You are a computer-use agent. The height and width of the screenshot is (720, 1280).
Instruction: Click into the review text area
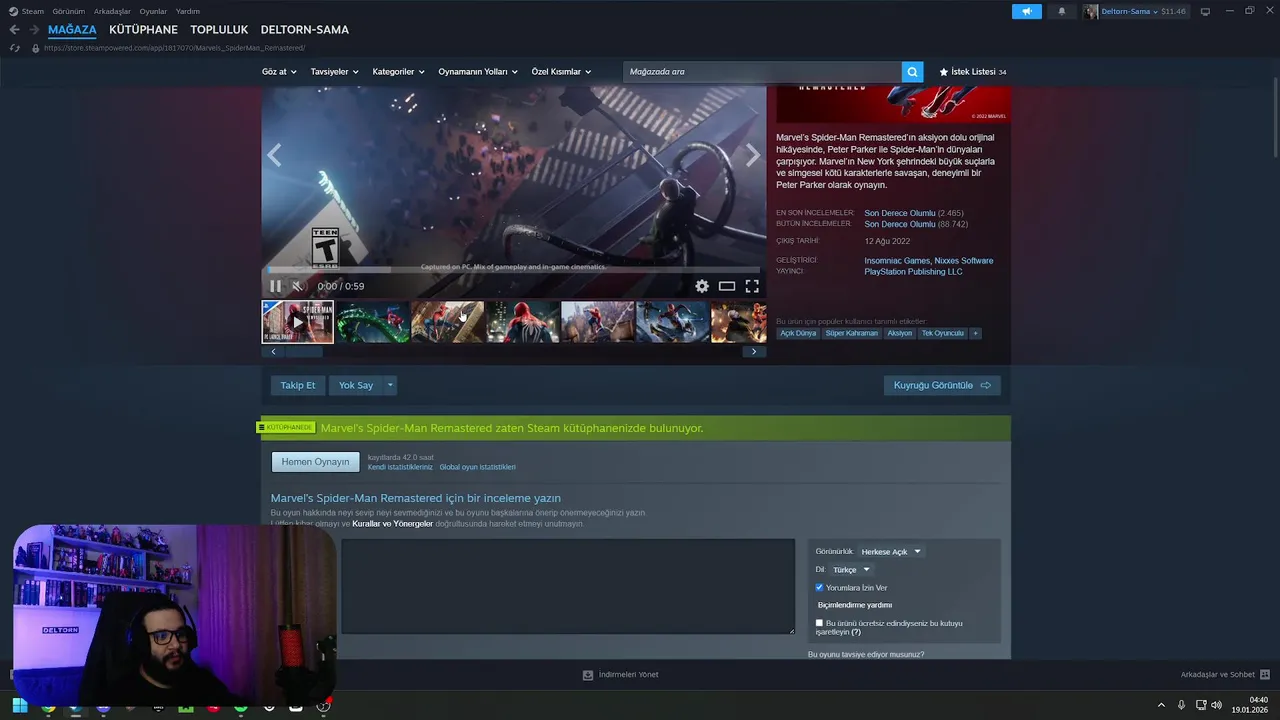pyautogui.click(x=568, y=586)
